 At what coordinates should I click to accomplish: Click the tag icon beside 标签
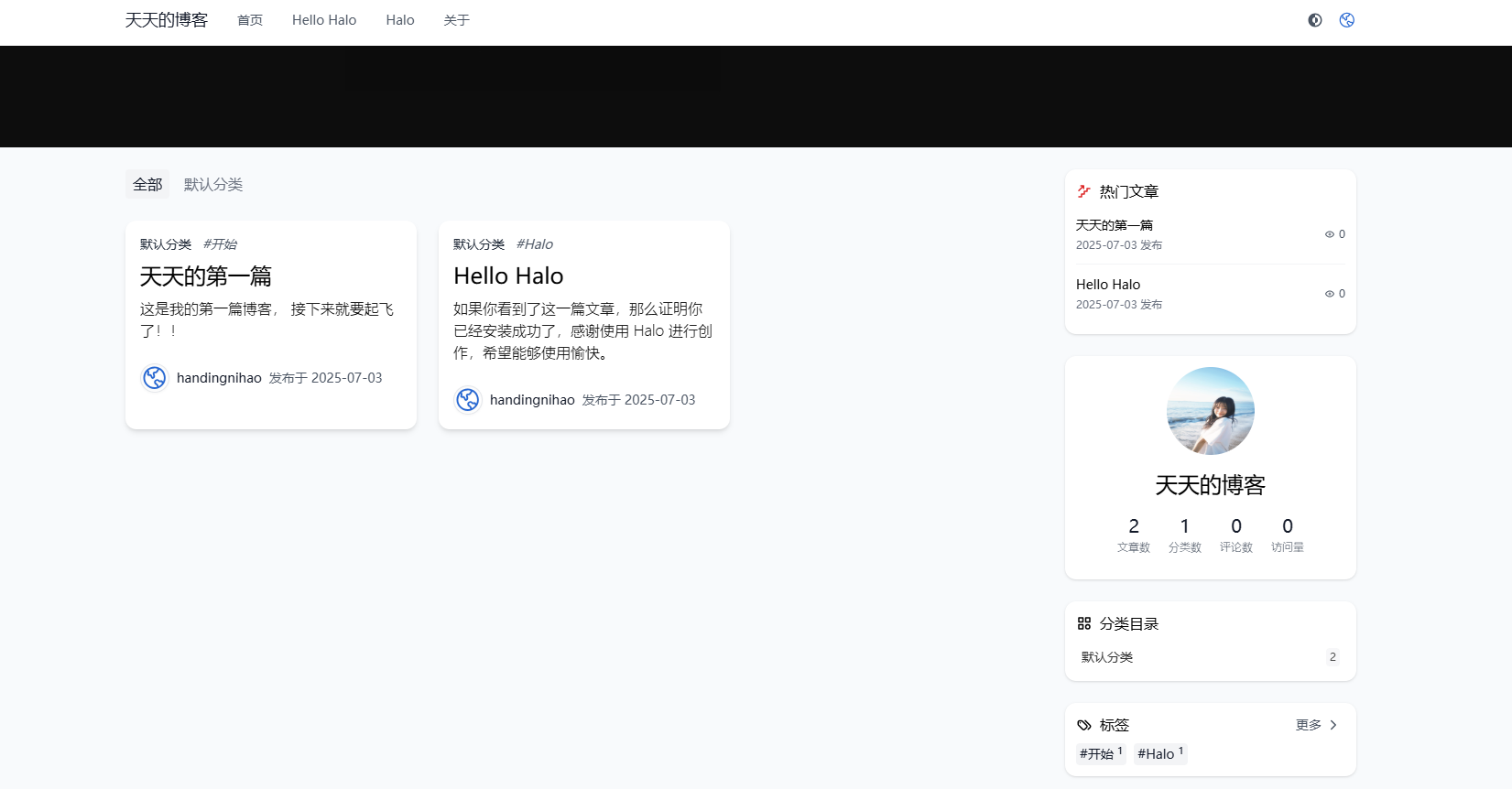pos(1084,725)
